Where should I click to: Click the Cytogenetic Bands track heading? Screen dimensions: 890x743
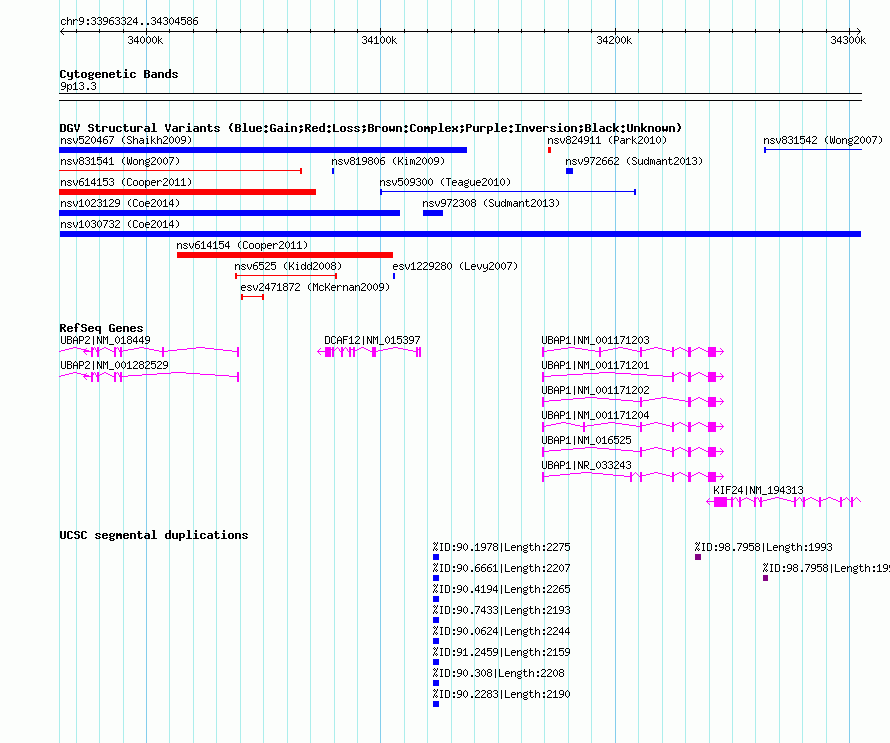click(119, 74)
